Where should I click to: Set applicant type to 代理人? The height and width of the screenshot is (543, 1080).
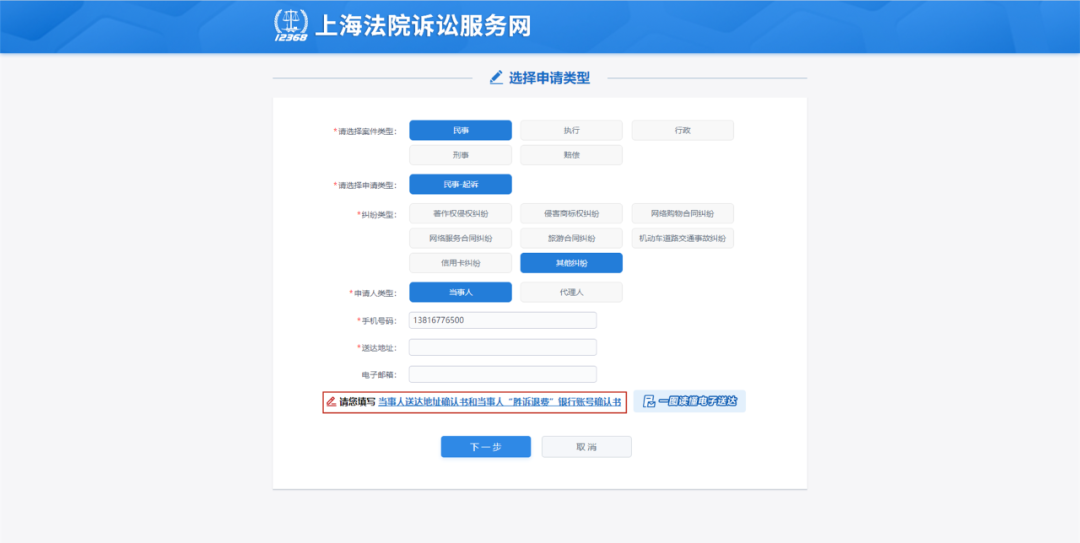[571, 292]
